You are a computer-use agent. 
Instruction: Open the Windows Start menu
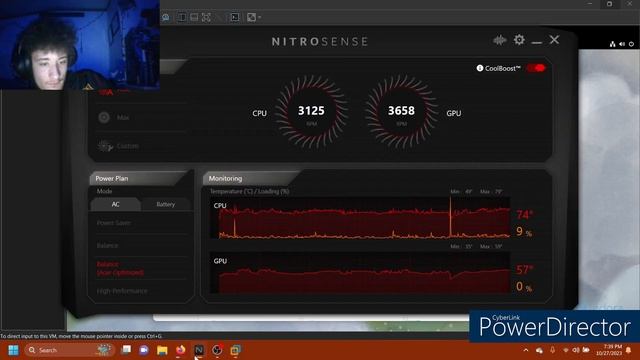13,350
